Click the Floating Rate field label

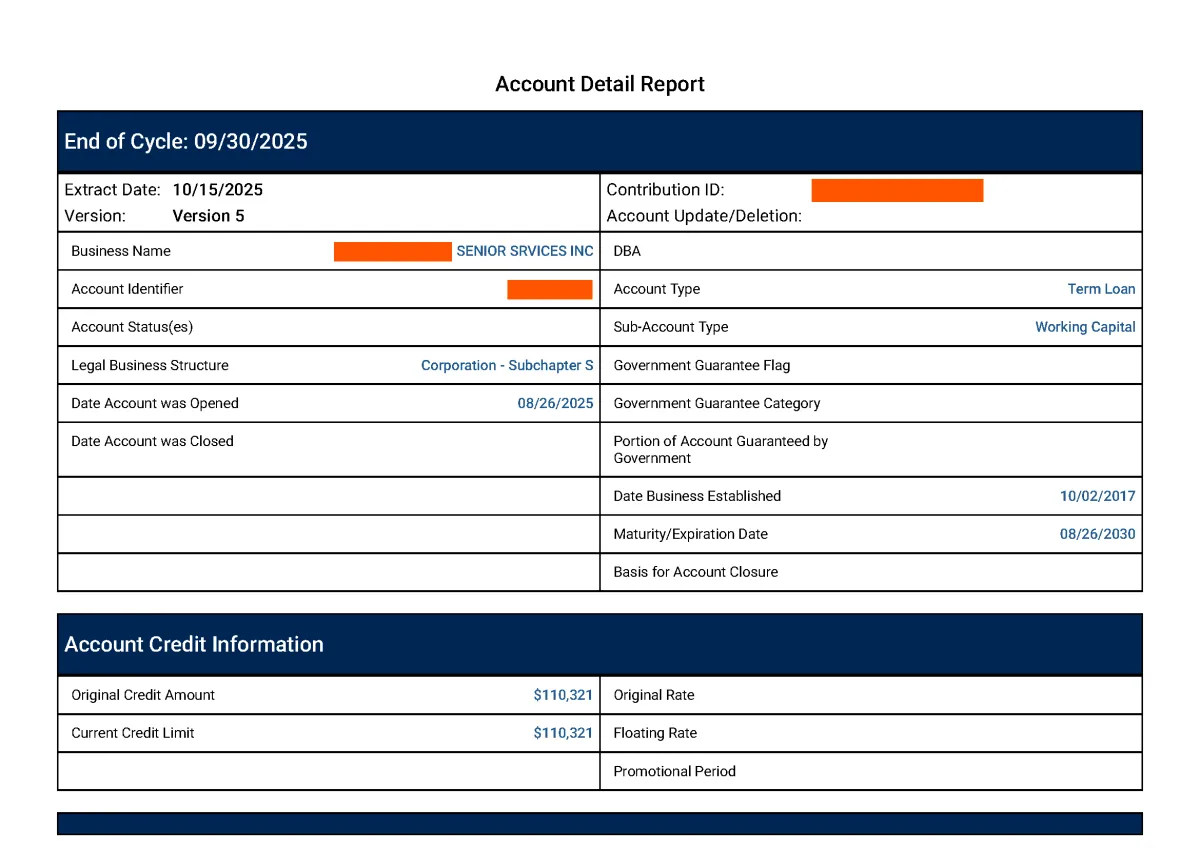655,733
